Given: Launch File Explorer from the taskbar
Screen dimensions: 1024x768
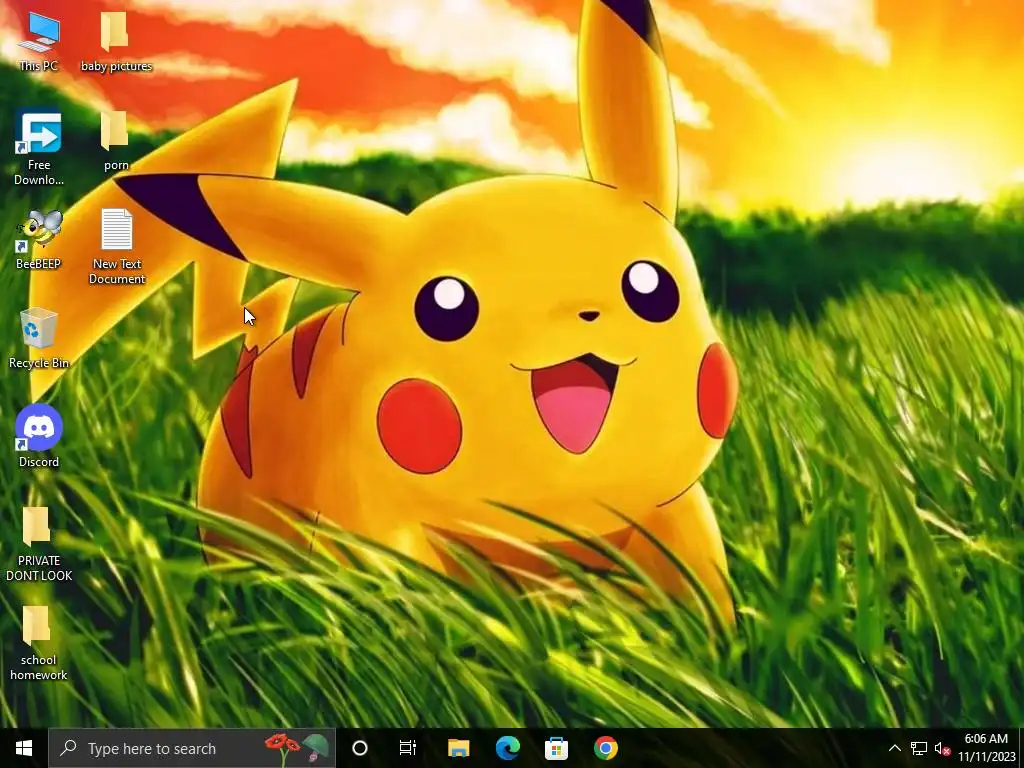Looking at the screenshot, I should pyautogui.click(x=458, y=748).
